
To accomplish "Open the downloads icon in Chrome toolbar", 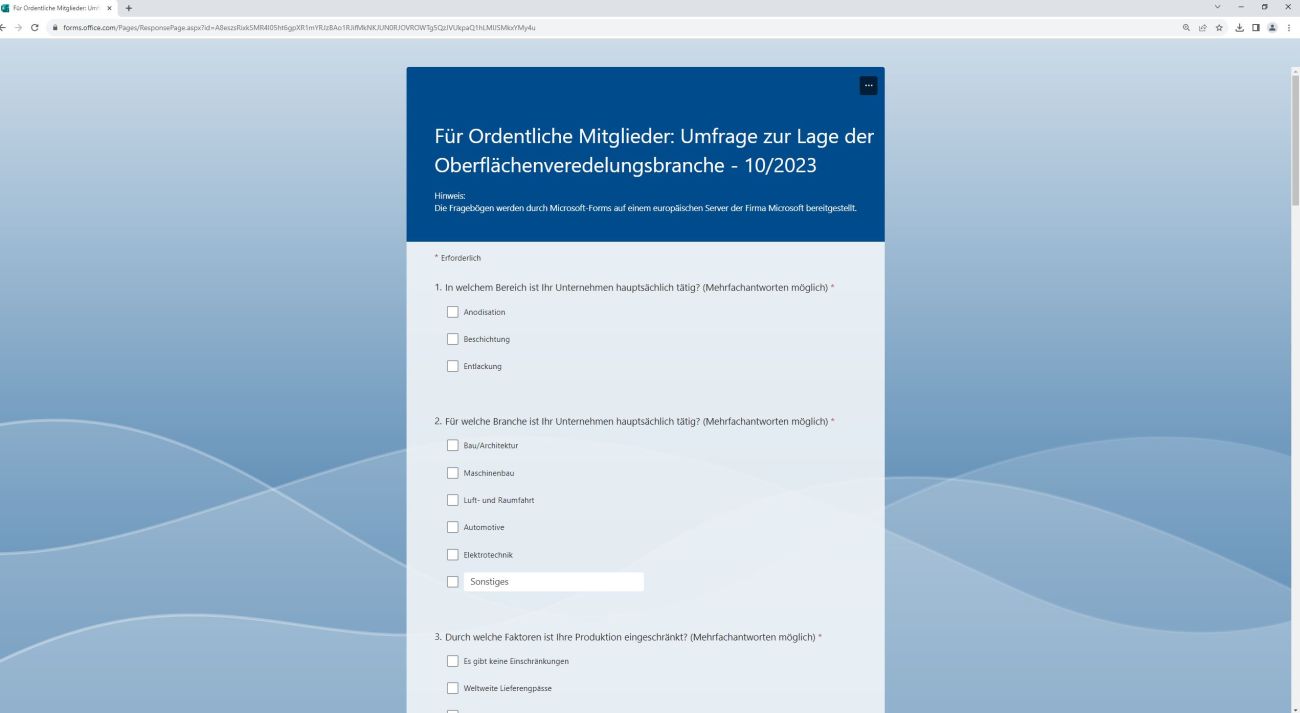I will (x=1240, y=27).
